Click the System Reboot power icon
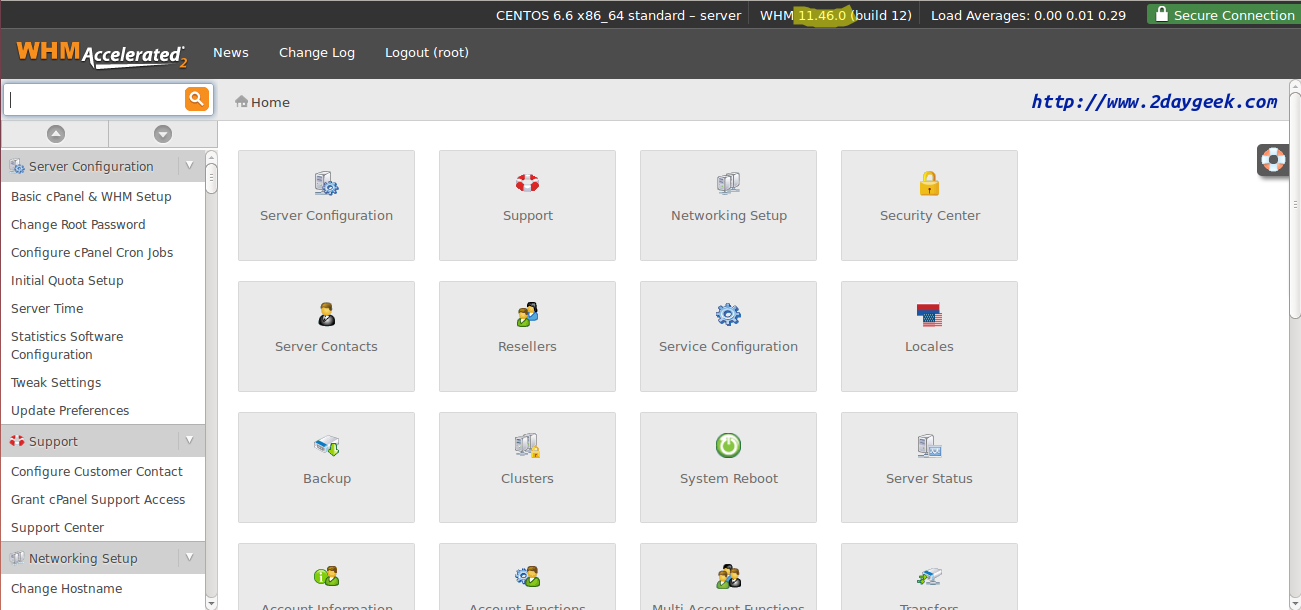The height and width of the screenshot is (610, 1301). click(728, 446)
